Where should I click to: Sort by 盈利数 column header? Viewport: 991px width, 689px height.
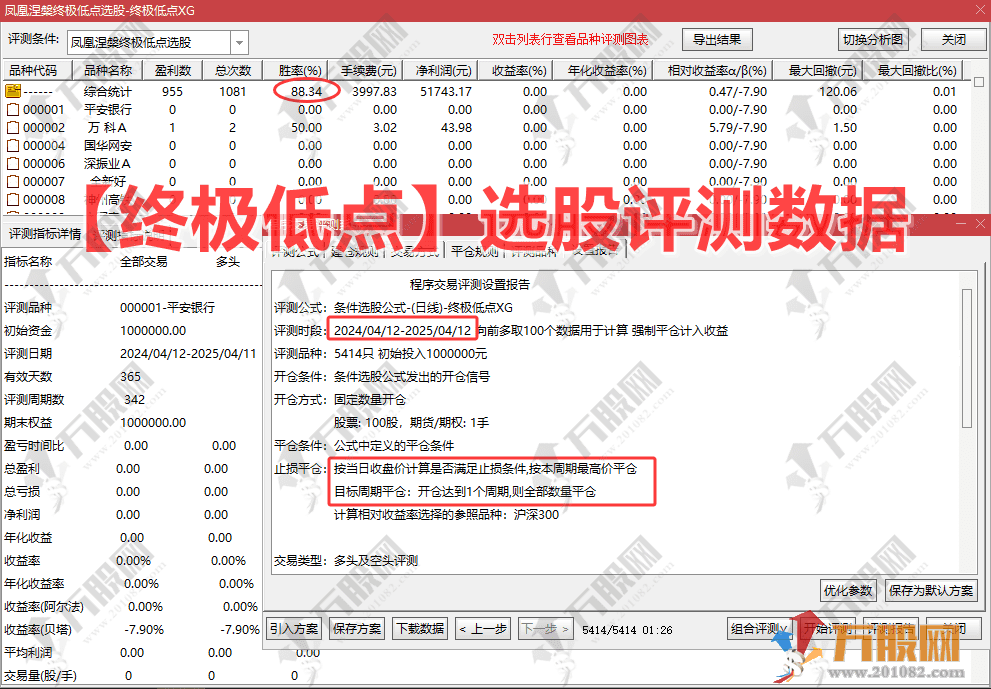pyautogui.click(x=173, y=71)
